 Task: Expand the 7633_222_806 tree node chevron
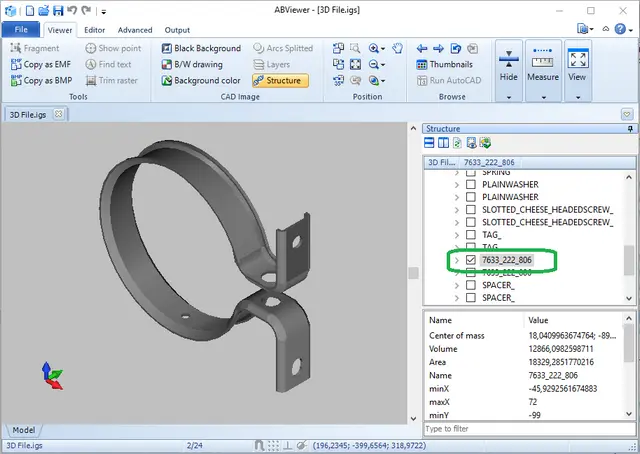point(457,260)
